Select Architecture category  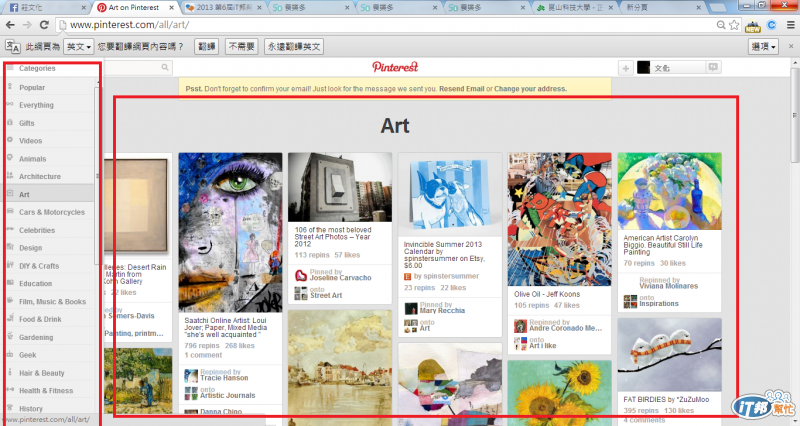pos(40,177)
